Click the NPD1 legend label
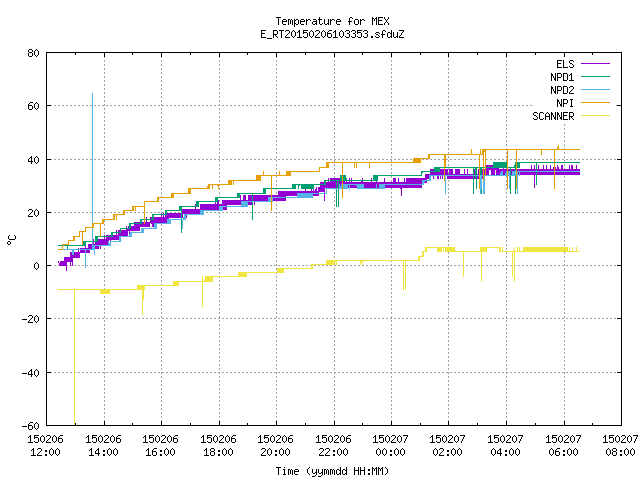 562,77
